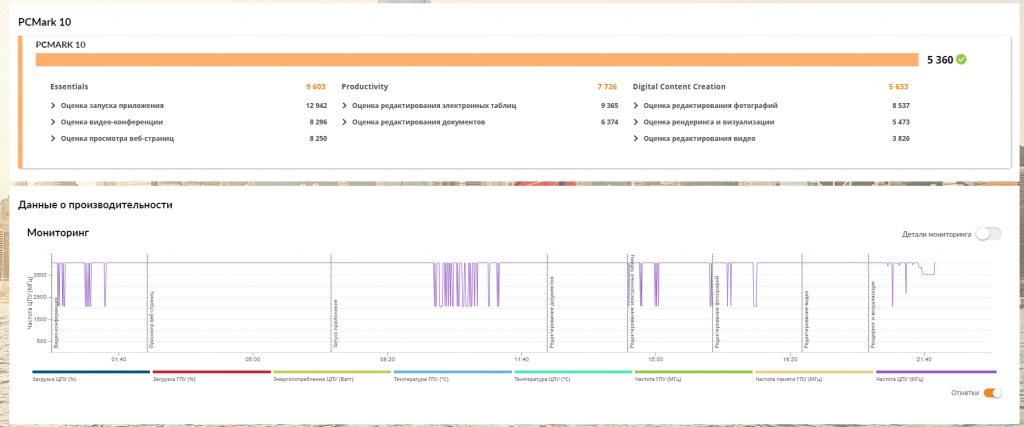Click the orange PCMark 10 score bar
The height and width of the screenshot is (427, 1024).
[477, 60]
